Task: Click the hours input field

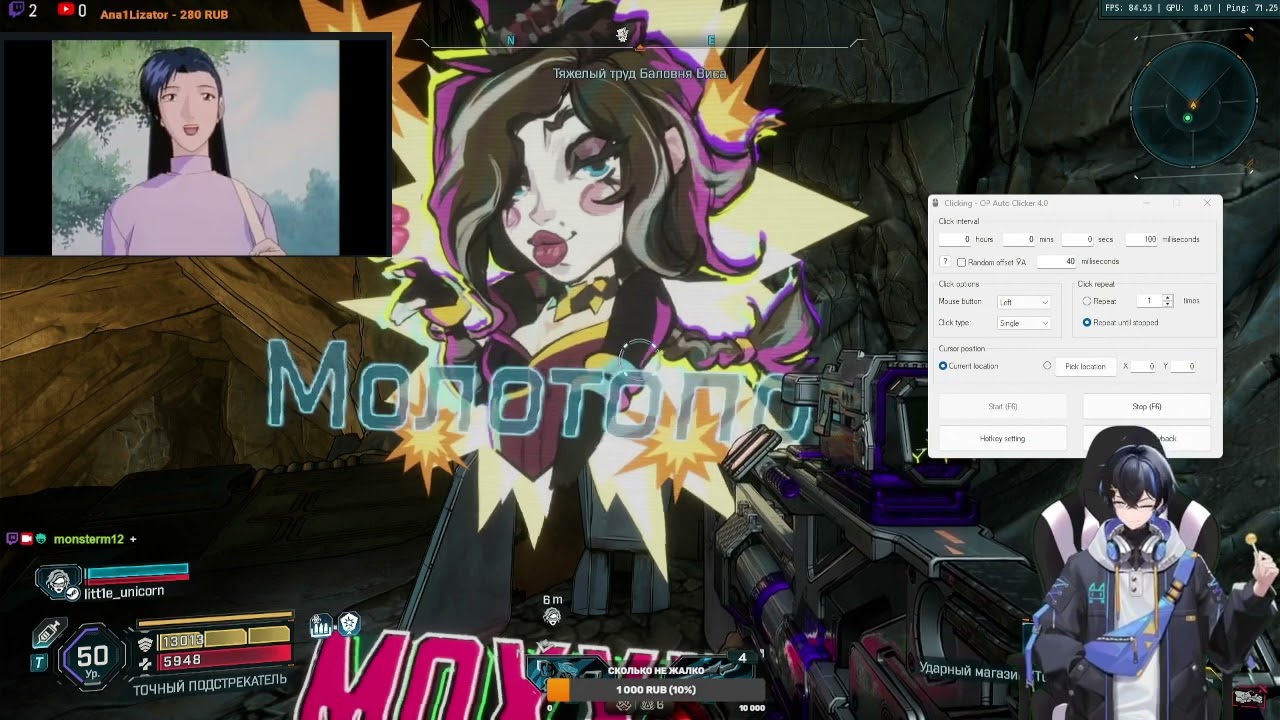Action: point(955,239)
